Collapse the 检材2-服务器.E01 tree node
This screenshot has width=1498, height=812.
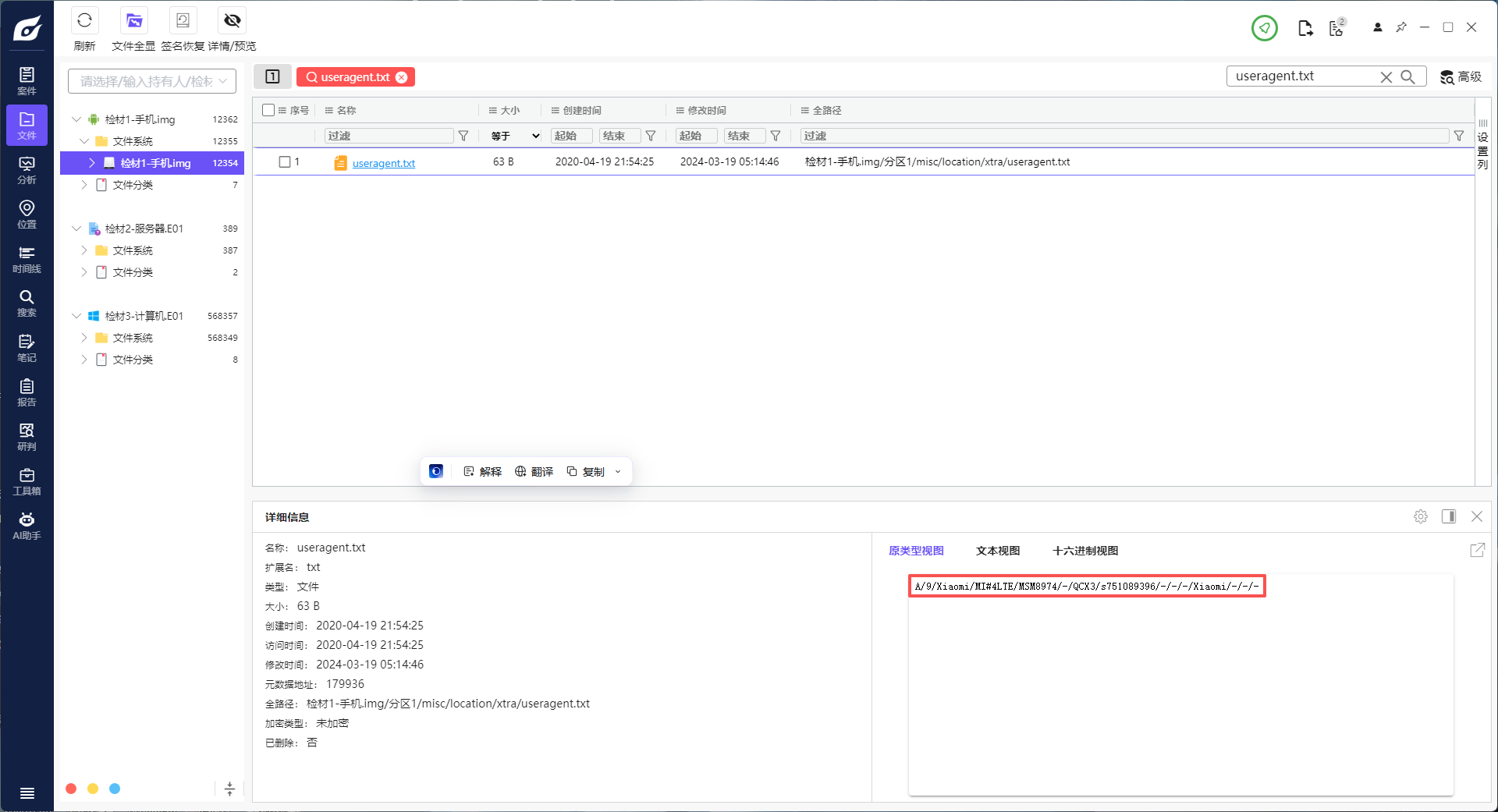[x=76, y=229]
